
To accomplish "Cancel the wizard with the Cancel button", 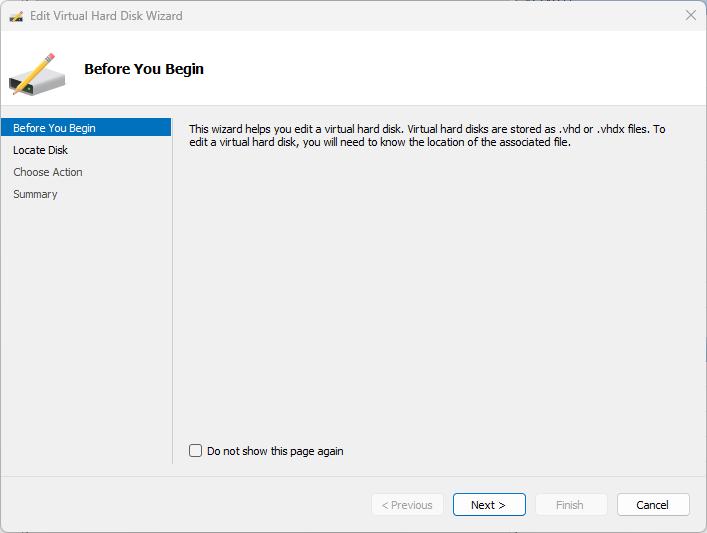I will (653, 505).
